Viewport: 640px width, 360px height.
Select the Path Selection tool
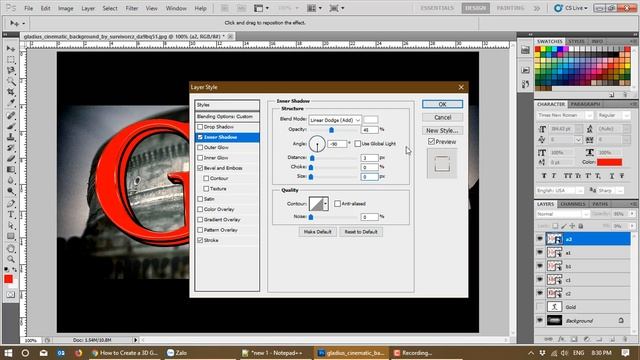[11, 225]
